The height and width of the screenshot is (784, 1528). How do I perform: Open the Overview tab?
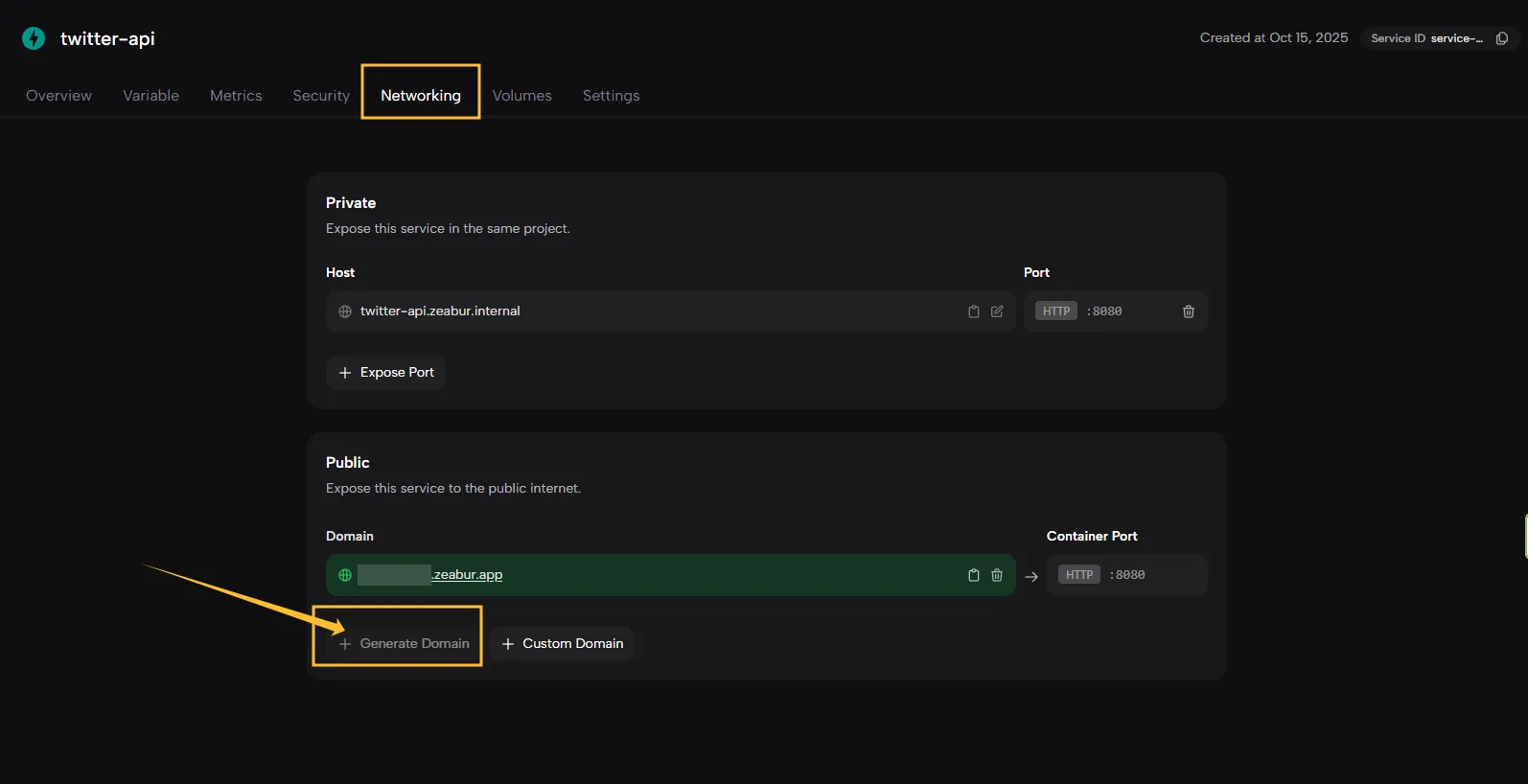(58, 96)
